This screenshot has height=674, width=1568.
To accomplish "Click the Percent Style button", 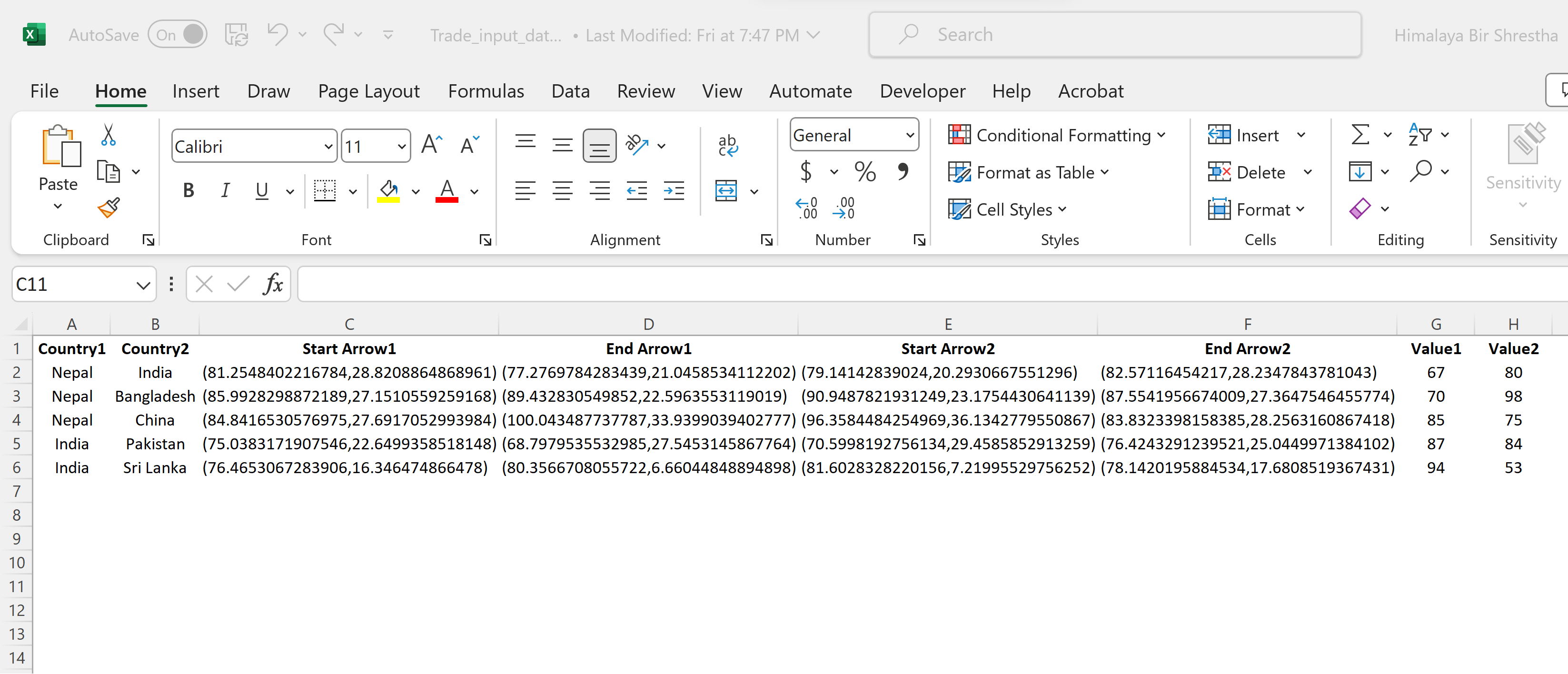I will [x=864, y=172].
